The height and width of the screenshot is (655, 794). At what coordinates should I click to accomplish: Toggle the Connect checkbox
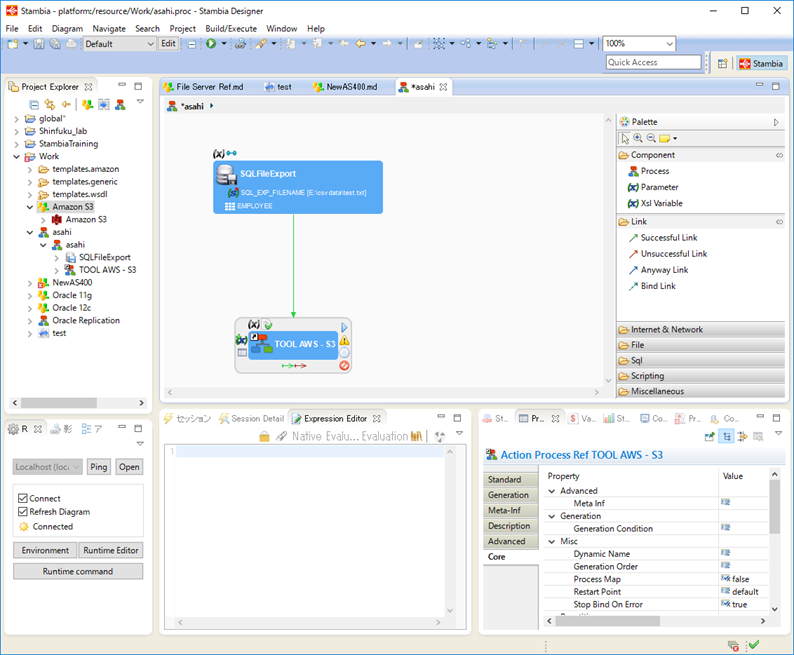point(23,498)
